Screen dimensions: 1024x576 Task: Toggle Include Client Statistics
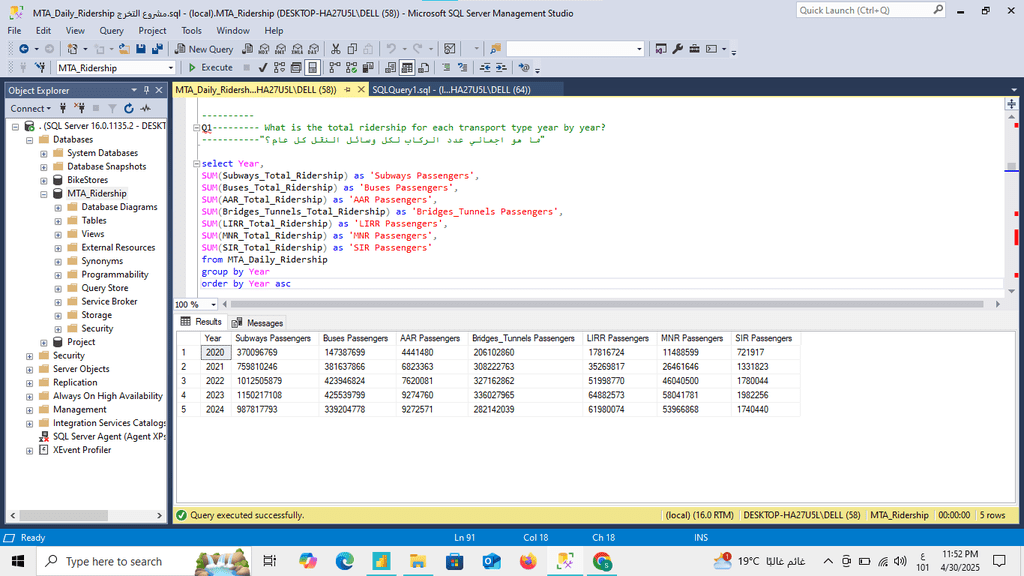pos(368,68)
